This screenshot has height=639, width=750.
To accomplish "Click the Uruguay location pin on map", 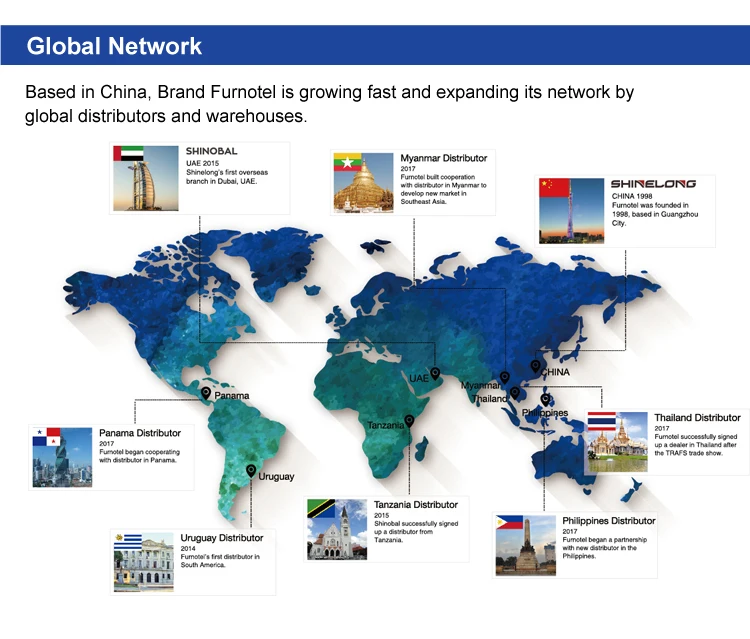I will (x=251, y=471).
